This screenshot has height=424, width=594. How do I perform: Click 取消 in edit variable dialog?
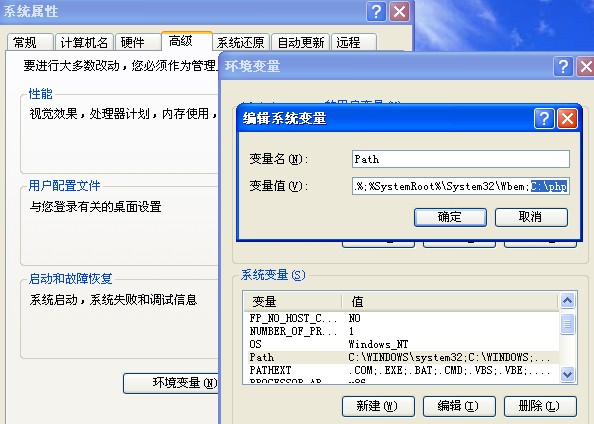(531, 217)
